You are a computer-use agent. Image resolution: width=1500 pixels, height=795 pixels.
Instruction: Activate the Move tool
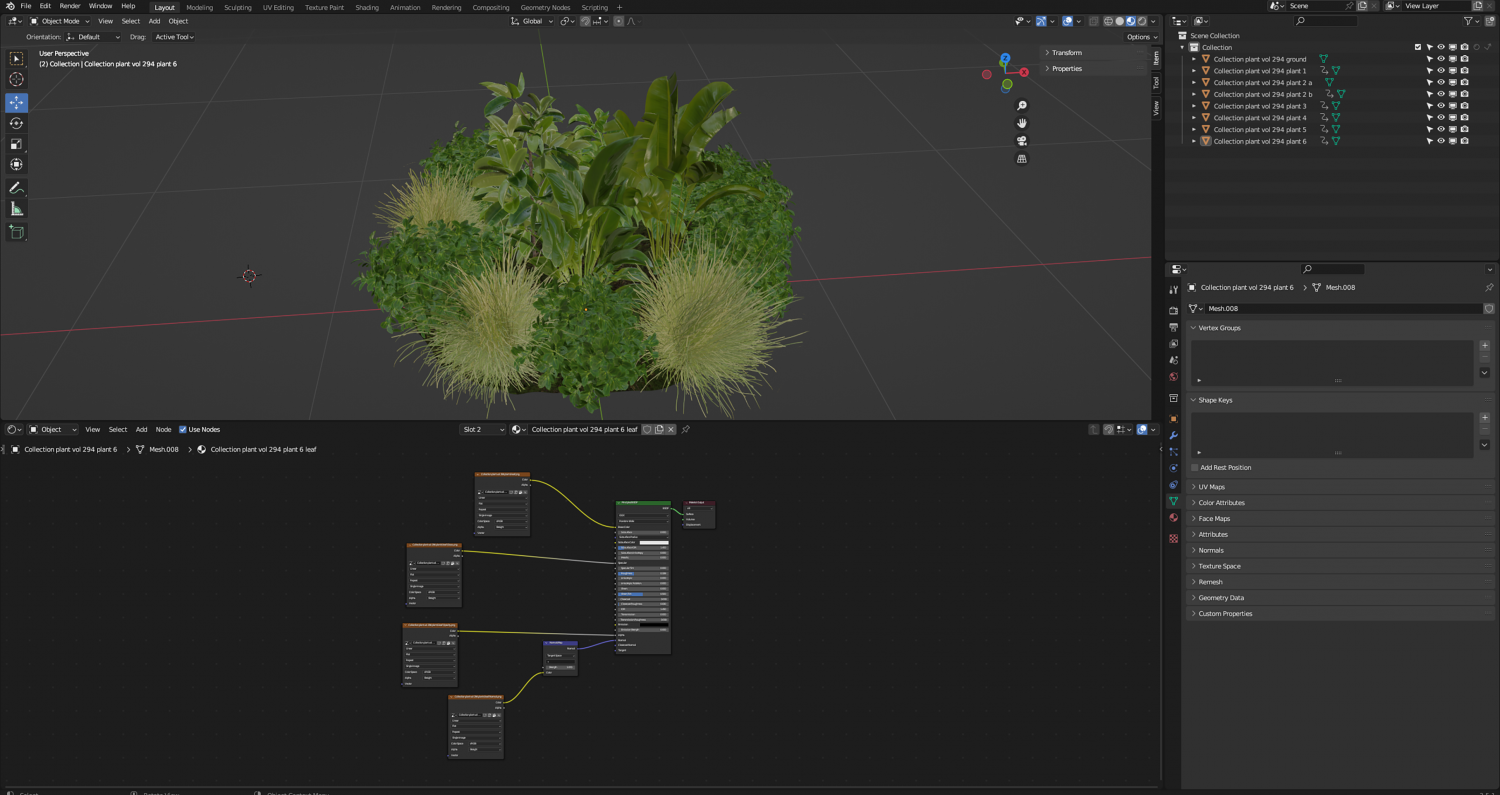click(16, 102)
